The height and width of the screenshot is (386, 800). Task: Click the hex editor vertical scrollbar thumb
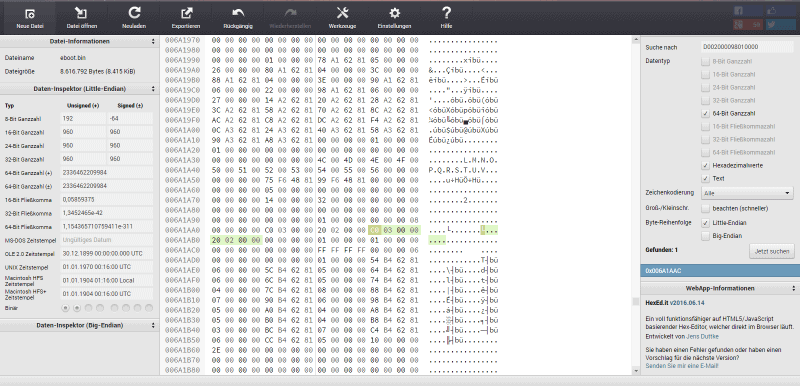coord(636,302)
